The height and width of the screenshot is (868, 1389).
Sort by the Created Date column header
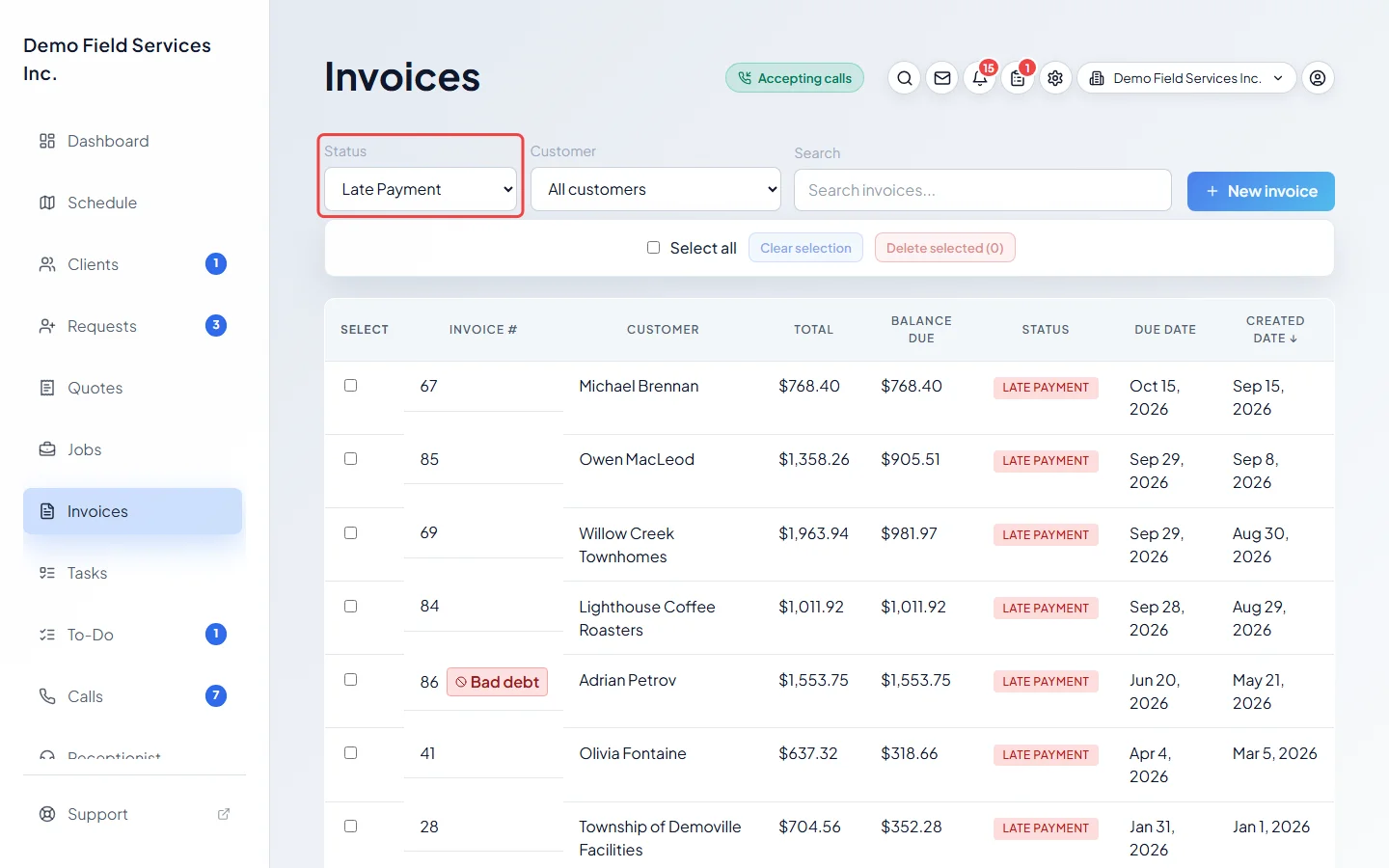click(1275, 330)
